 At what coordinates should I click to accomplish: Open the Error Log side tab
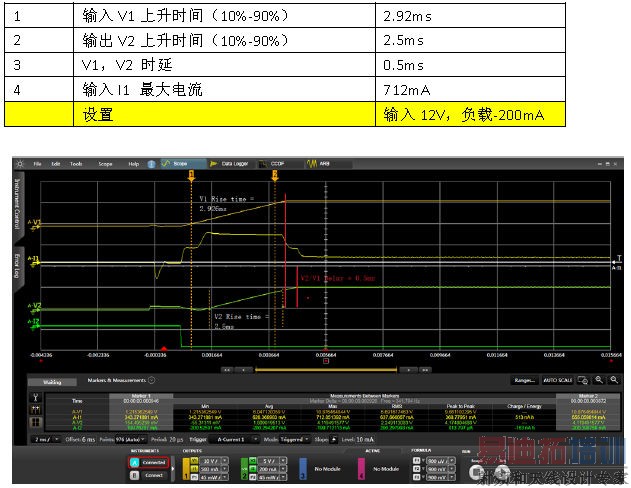point(18,268)
